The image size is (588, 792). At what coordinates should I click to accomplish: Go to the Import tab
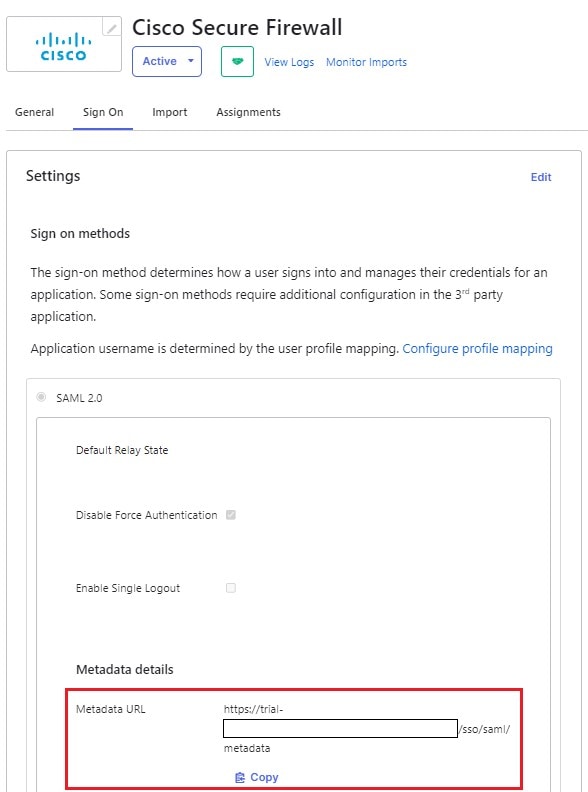(x=170, y=112)
